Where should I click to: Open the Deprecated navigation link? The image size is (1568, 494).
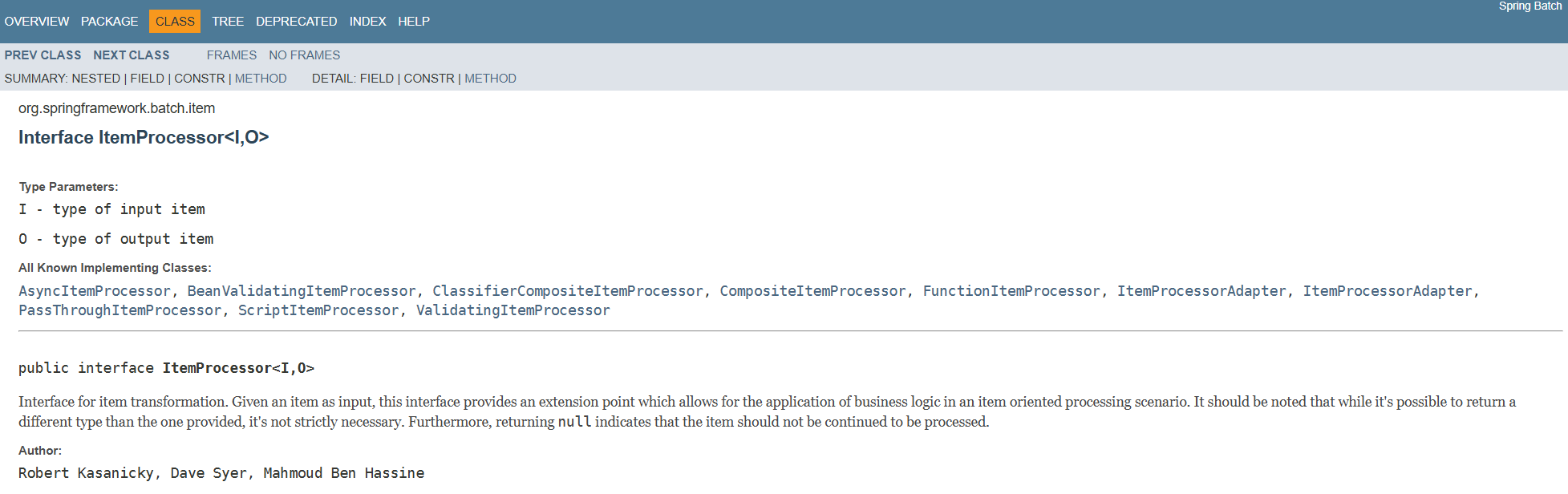click(297, 22)
